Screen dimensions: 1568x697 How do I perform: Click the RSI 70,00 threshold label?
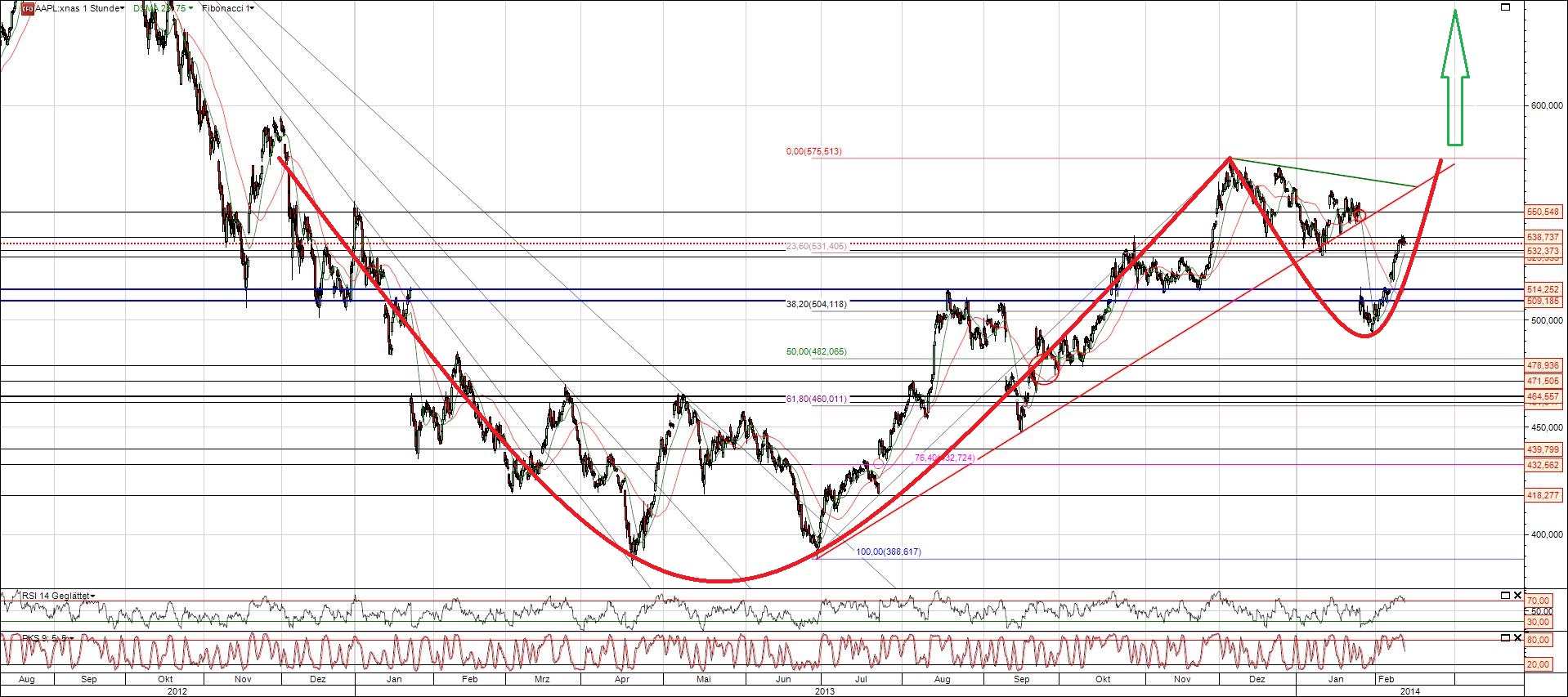[1538, 601]
